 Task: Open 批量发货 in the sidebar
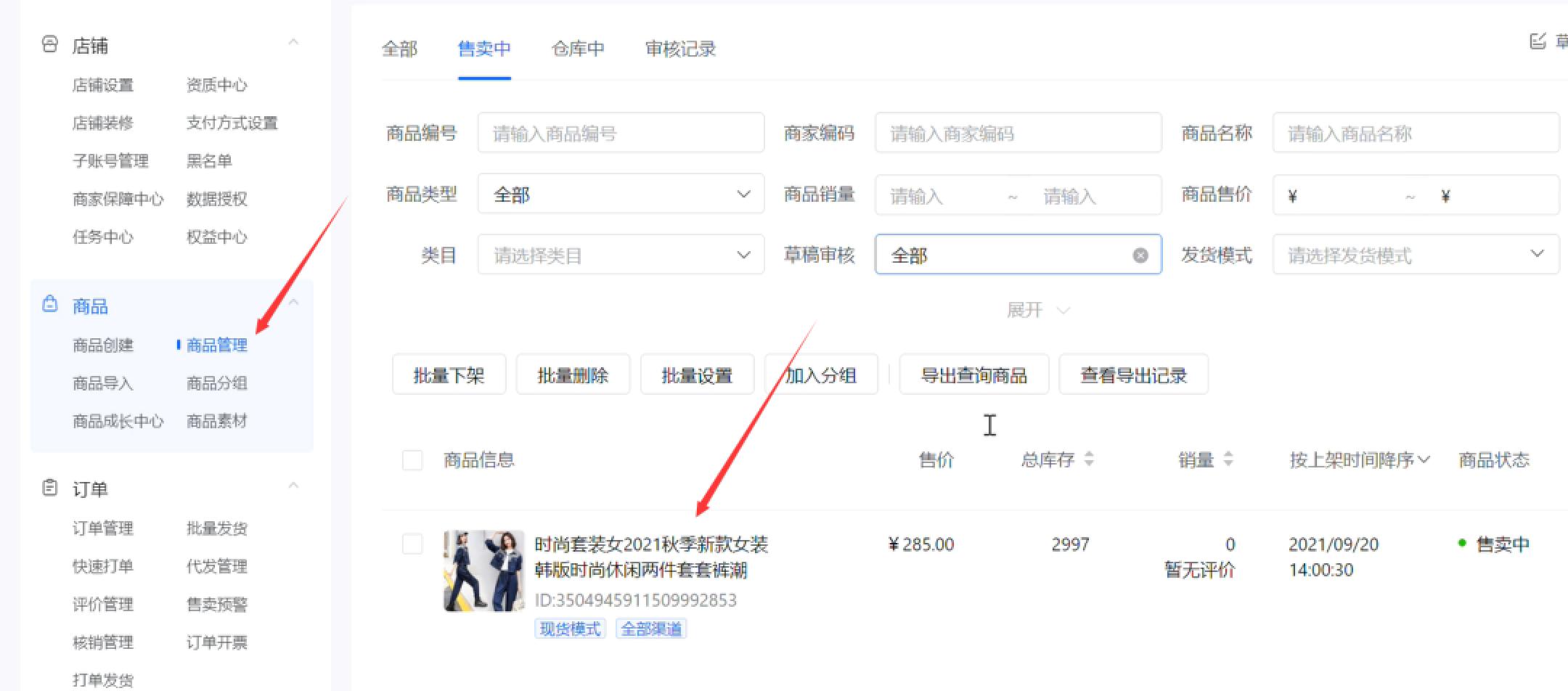(x=217, y=528)
